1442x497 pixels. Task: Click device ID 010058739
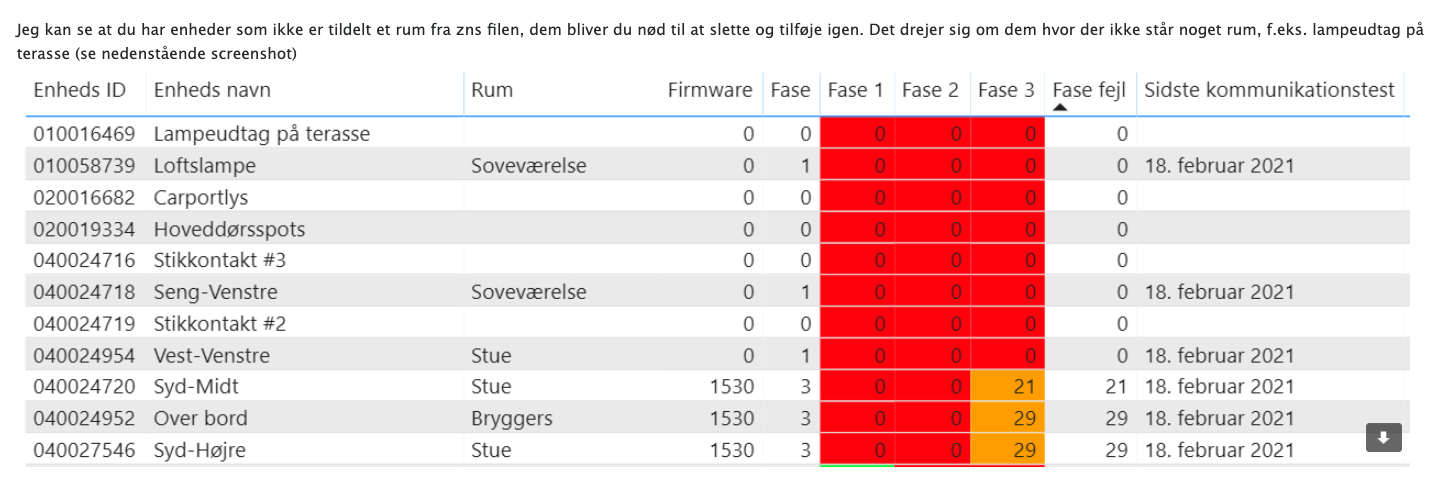click(84, 165)
